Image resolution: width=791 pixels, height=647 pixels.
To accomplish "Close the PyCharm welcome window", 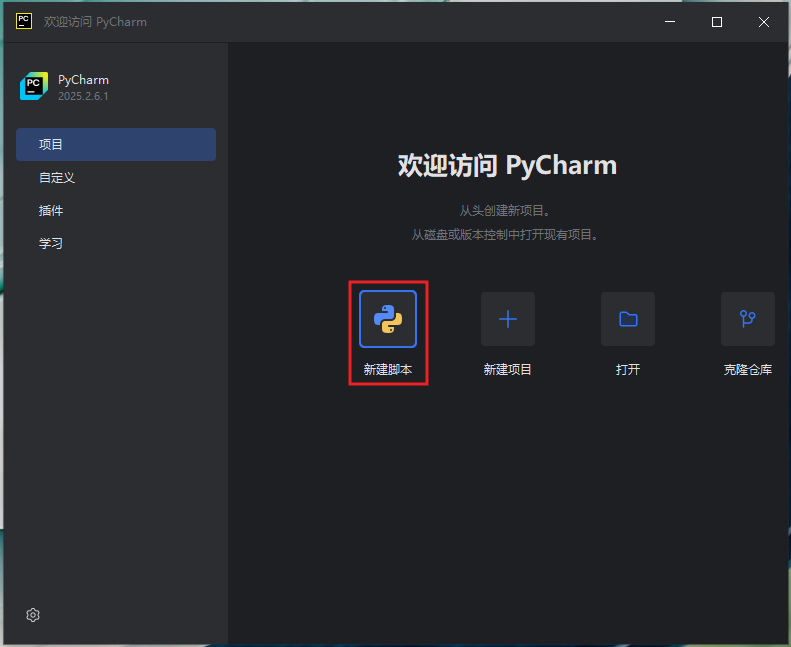I will point(764,22).
